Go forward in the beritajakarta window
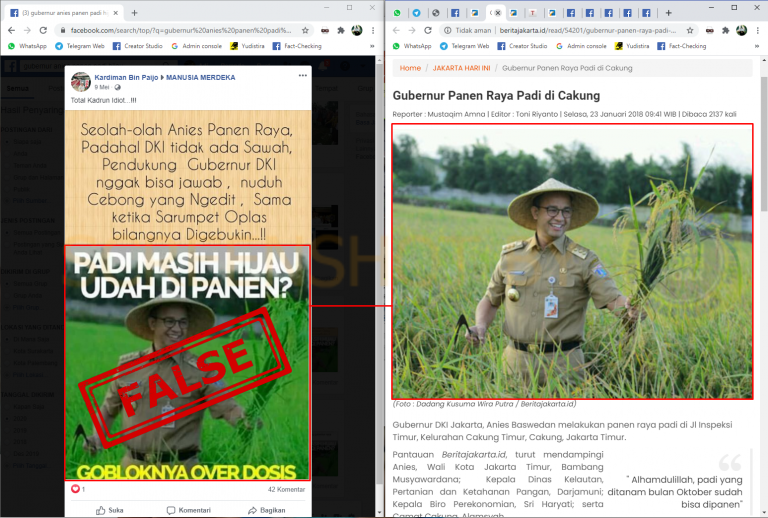Screen dimensions: 768x518 point(412,30)
